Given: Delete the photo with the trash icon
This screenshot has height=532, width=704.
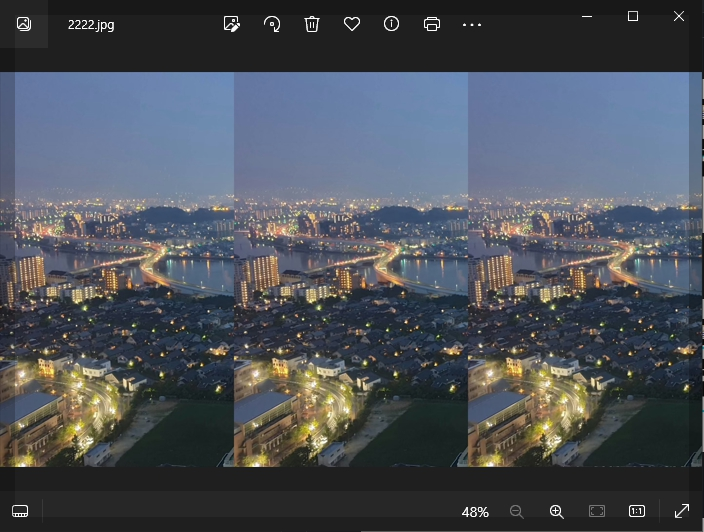Looking at the screenshot, I should click(x=312, y=24).
